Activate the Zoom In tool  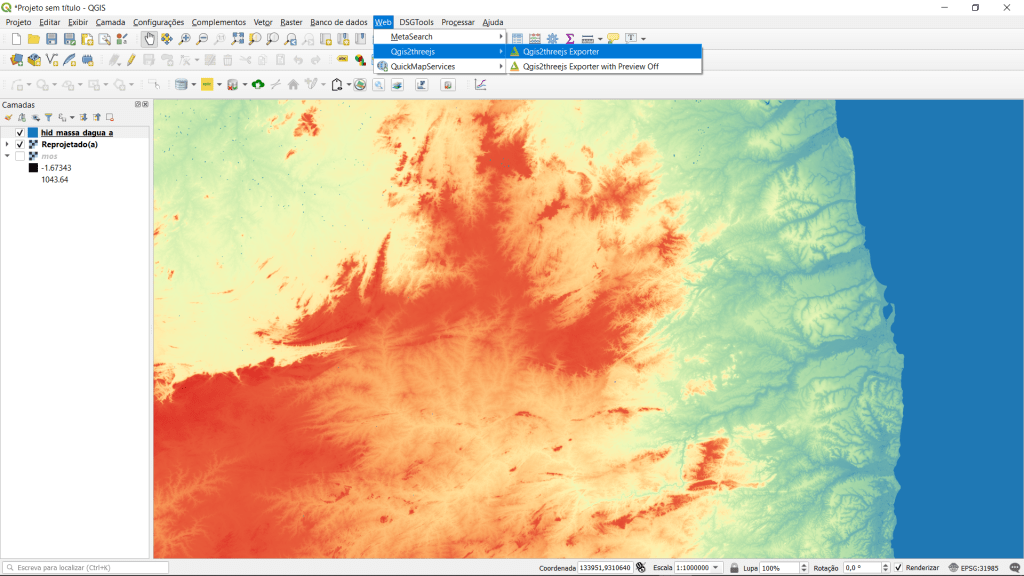point(184,40)
